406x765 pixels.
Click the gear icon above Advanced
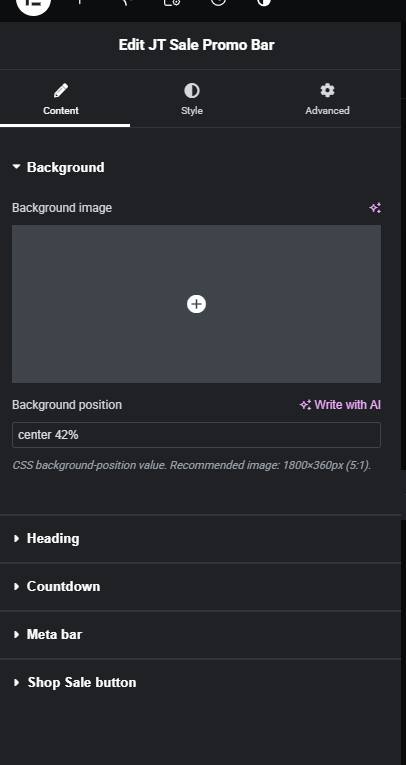point(327,90)
